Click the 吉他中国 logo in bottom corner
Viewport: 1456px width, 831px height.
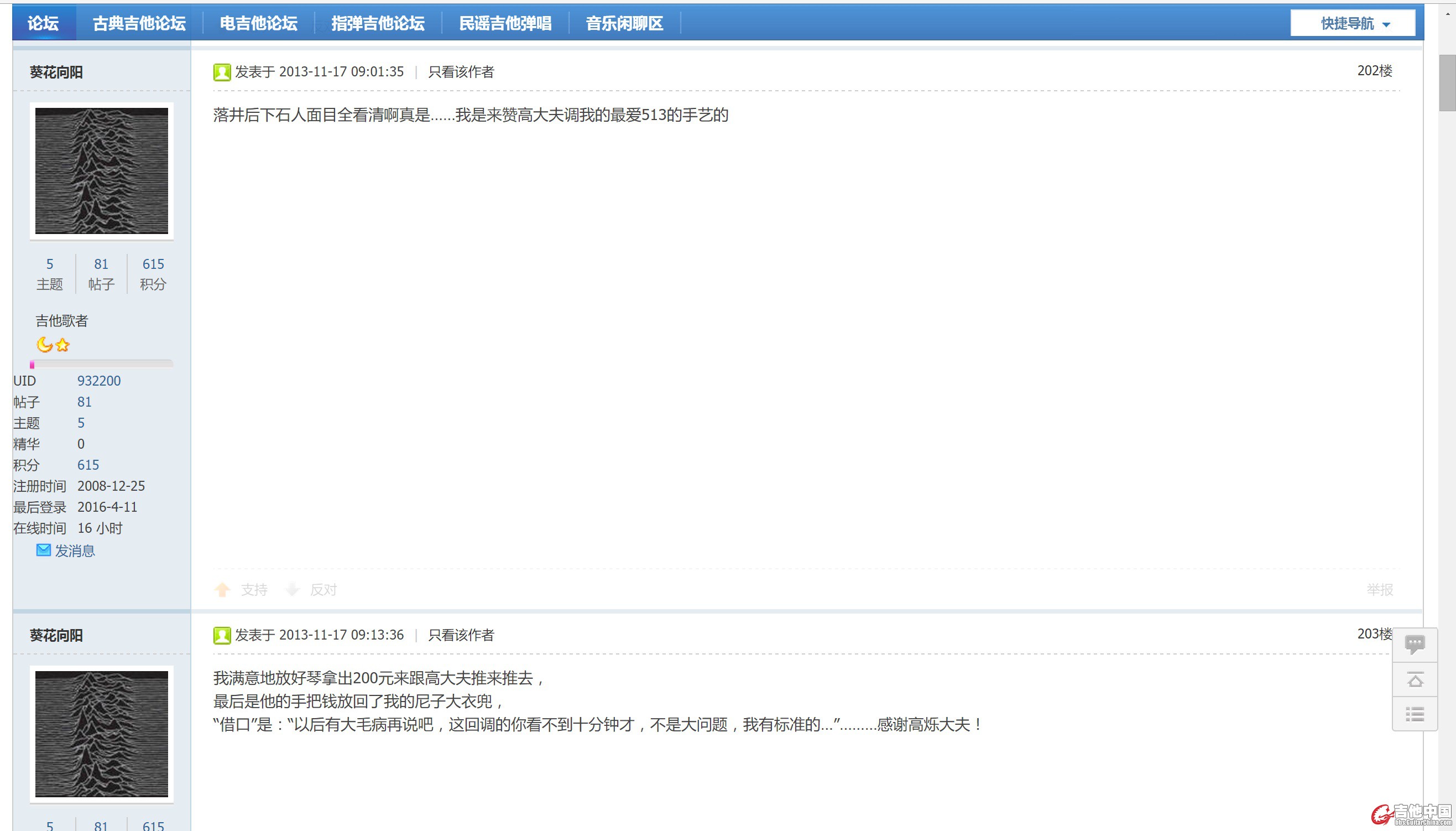tap(1412, 814)
